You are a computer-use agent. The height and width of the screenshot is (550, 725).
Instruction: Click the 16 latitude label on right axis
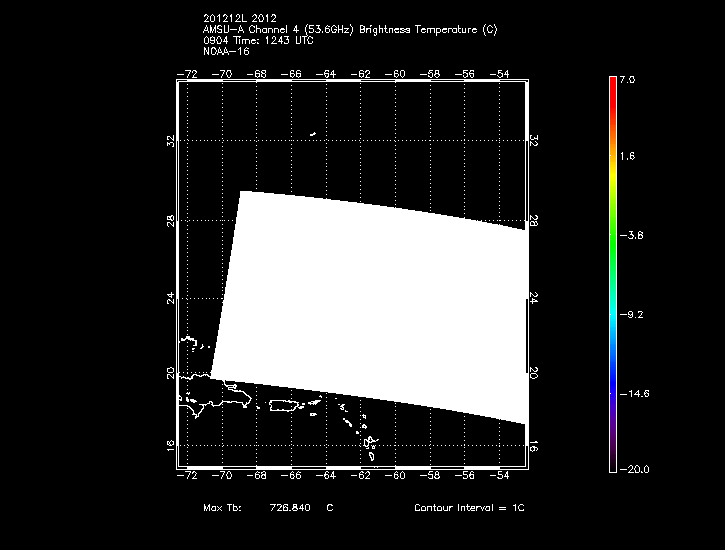(533, 447)
